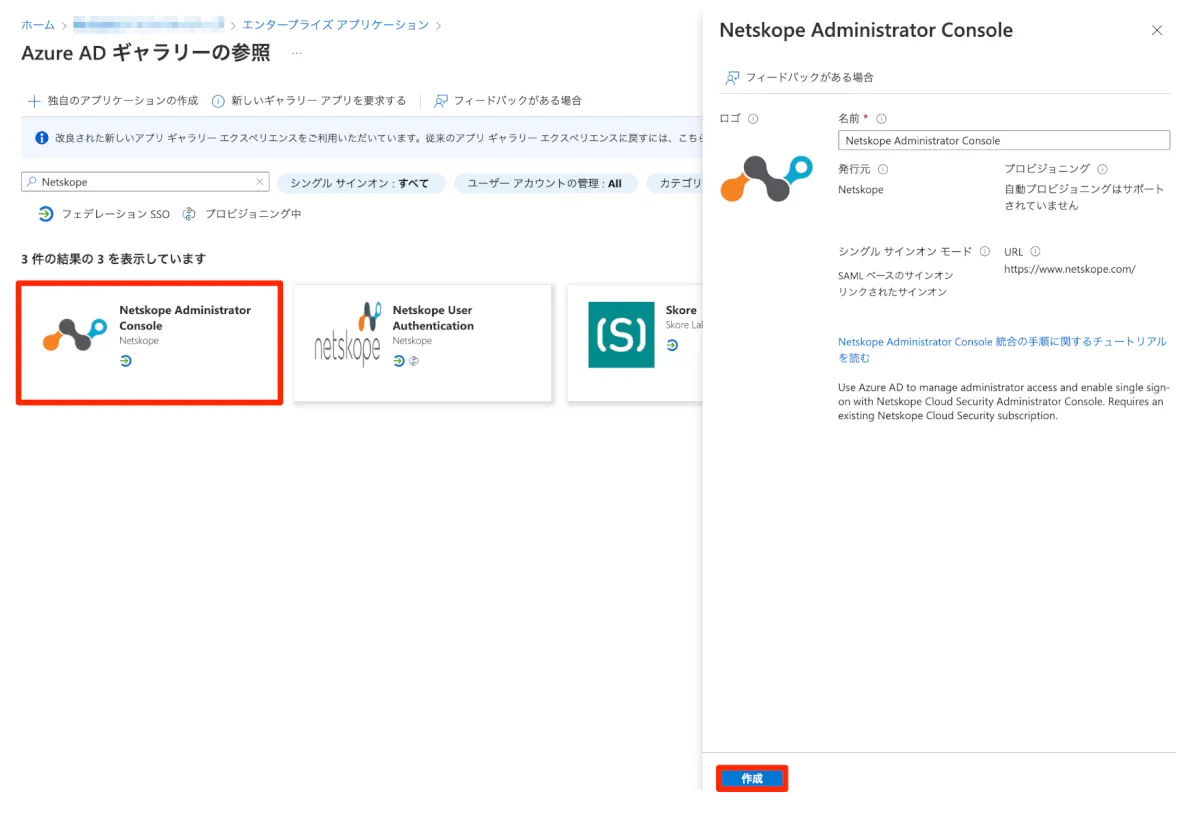Viewport: 1200px width, 827px height.
Task: Click the 作成 button
Action: 752,778
